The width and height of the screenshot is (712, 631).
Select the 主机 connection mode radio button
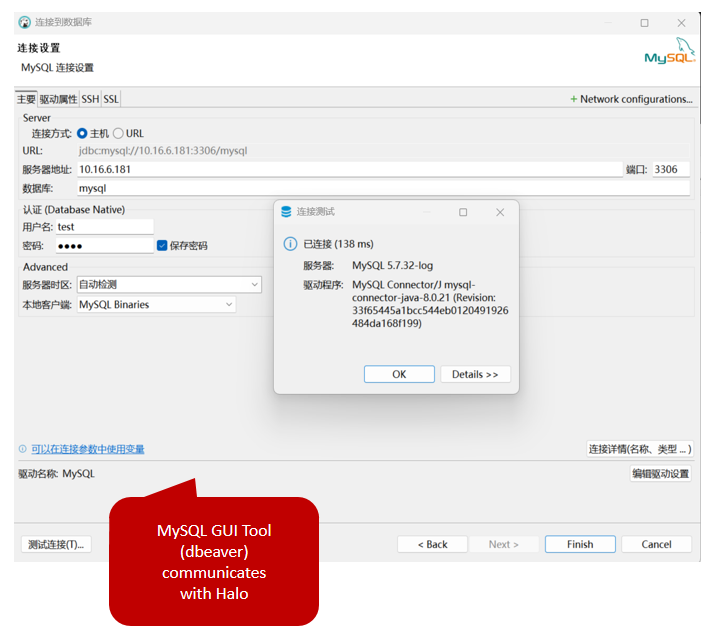pyautogui.click(x=82, y=133)
